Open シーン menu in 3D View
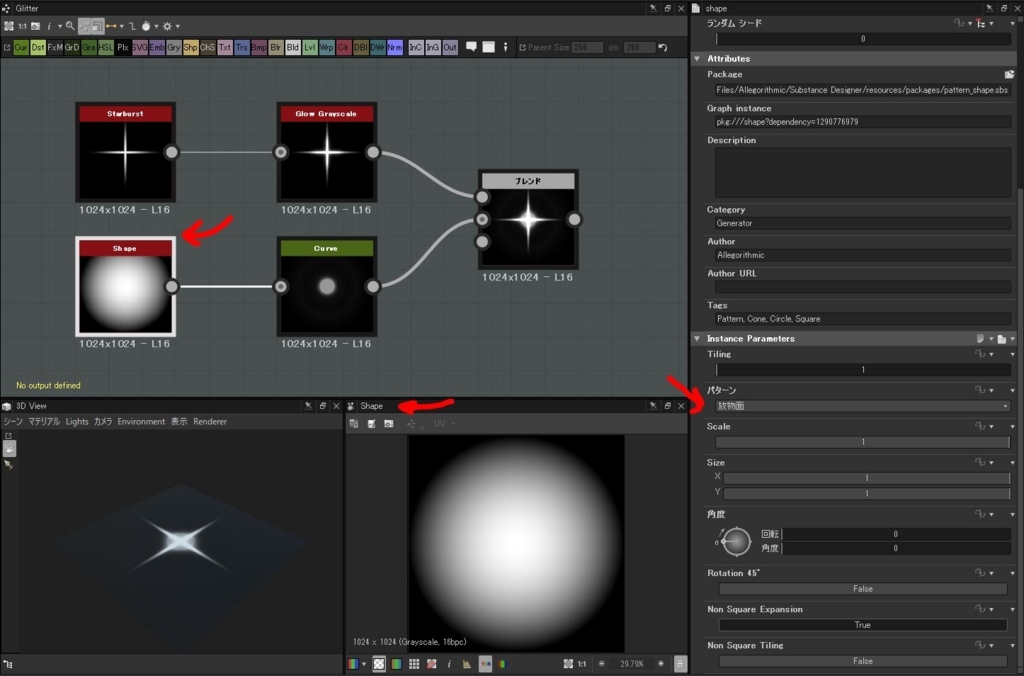Screen dimensions: 1024x676 click(13, 422)
